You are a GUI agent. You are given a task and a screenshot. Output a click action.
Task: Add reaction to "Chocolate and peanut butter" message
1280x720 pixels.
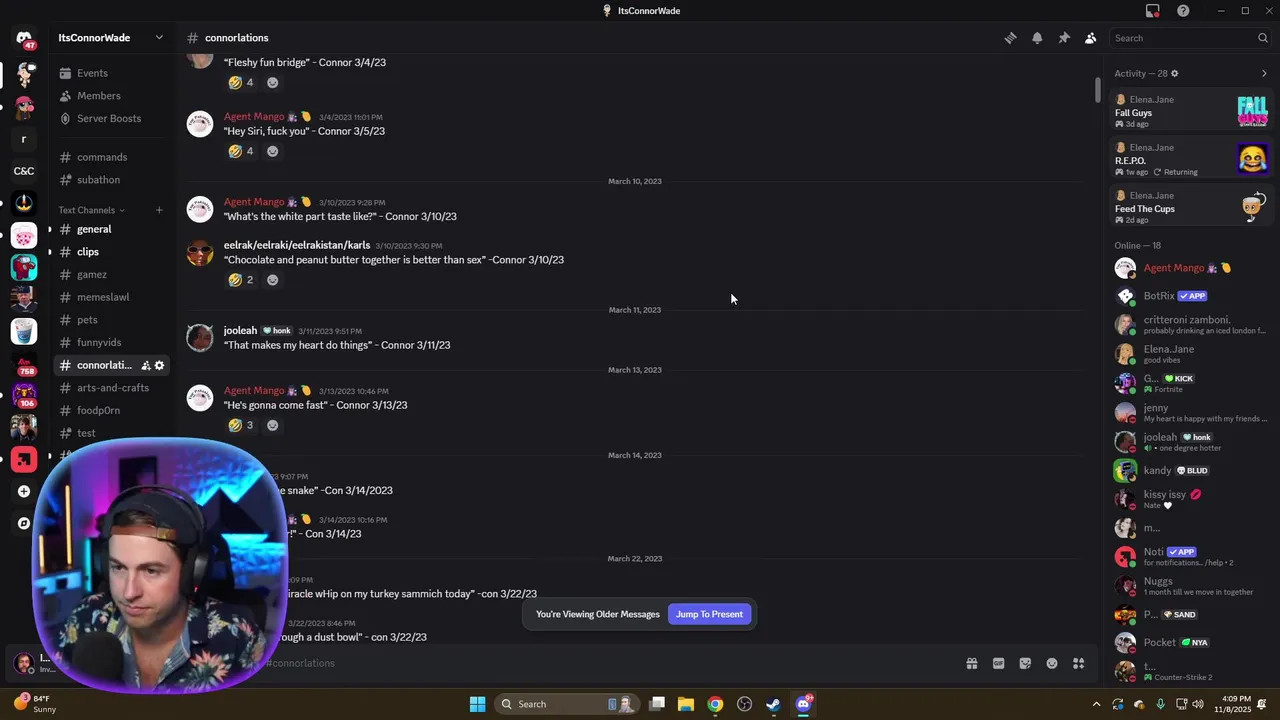pyautogui.click(x=273, y=280)
